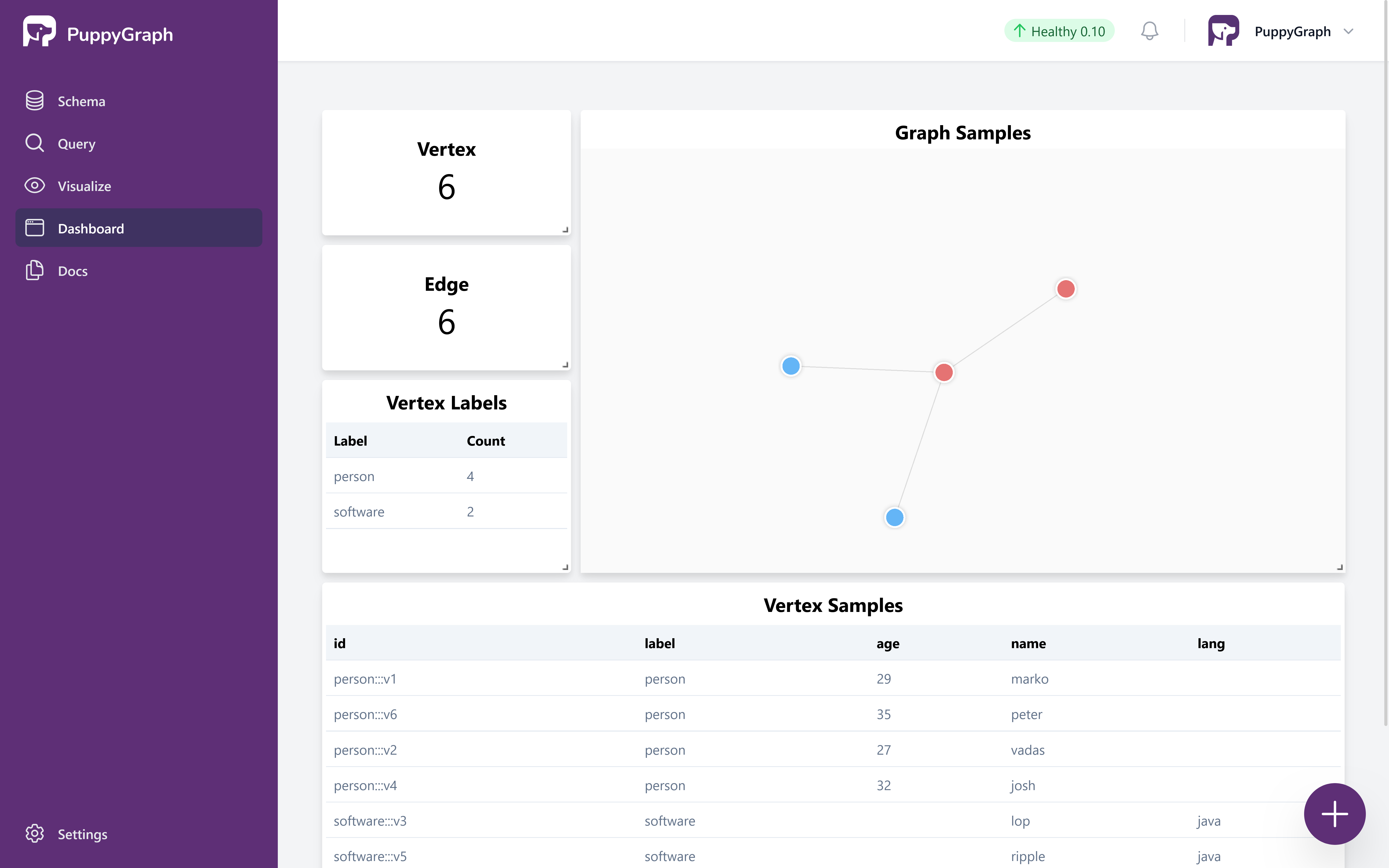The width and height of the screenshot is (1389, 868).
Task: Click the Graph Samples title
Action: [963, 133]
